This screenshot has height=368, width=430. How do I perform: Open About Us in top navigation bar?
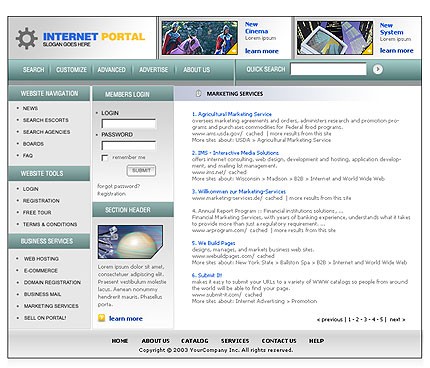point(197,70)
